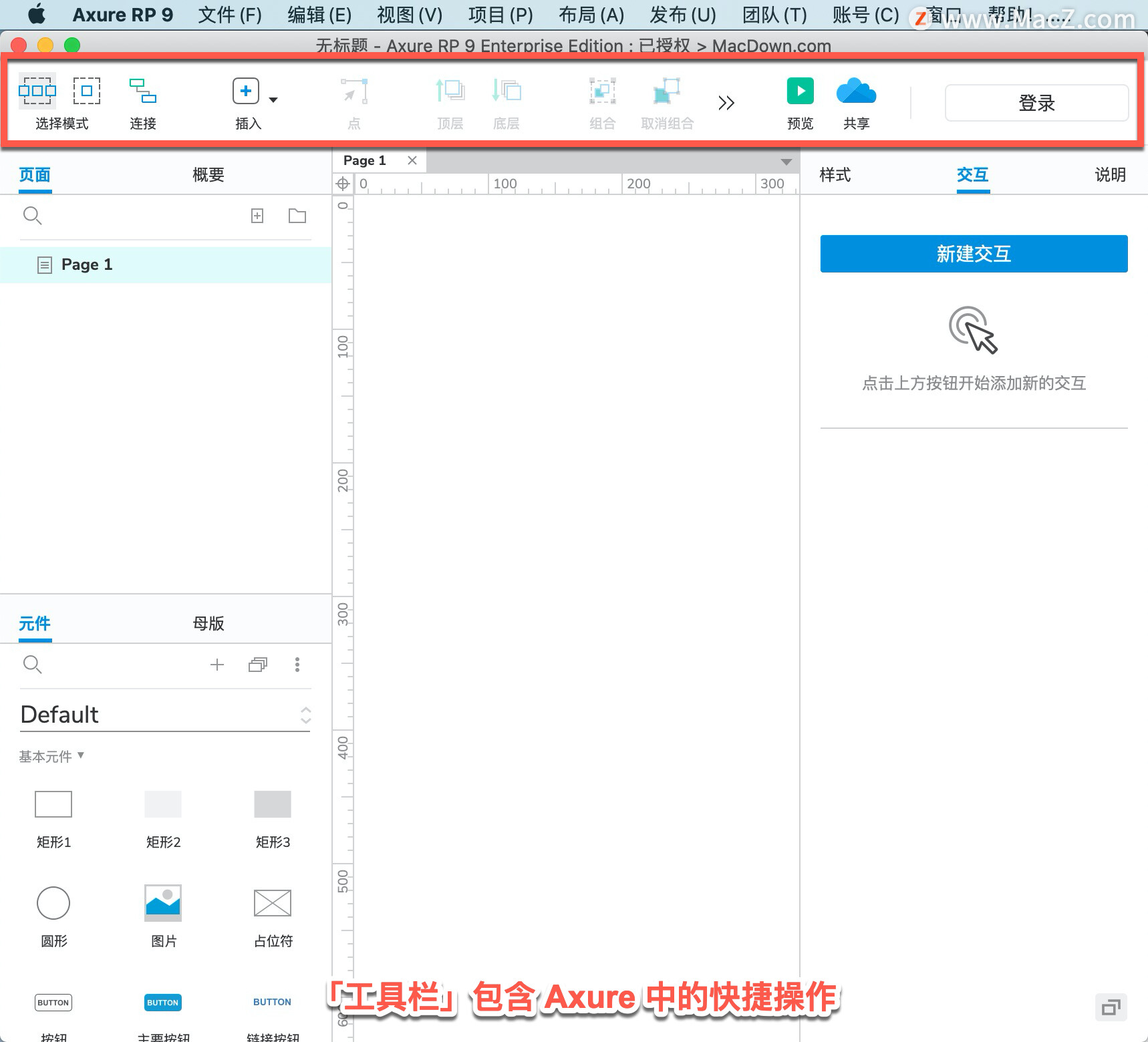Viewport: 1148px width, 1042px height.
Task: Select the Image (图片) widget
Action: pos(163,903)
